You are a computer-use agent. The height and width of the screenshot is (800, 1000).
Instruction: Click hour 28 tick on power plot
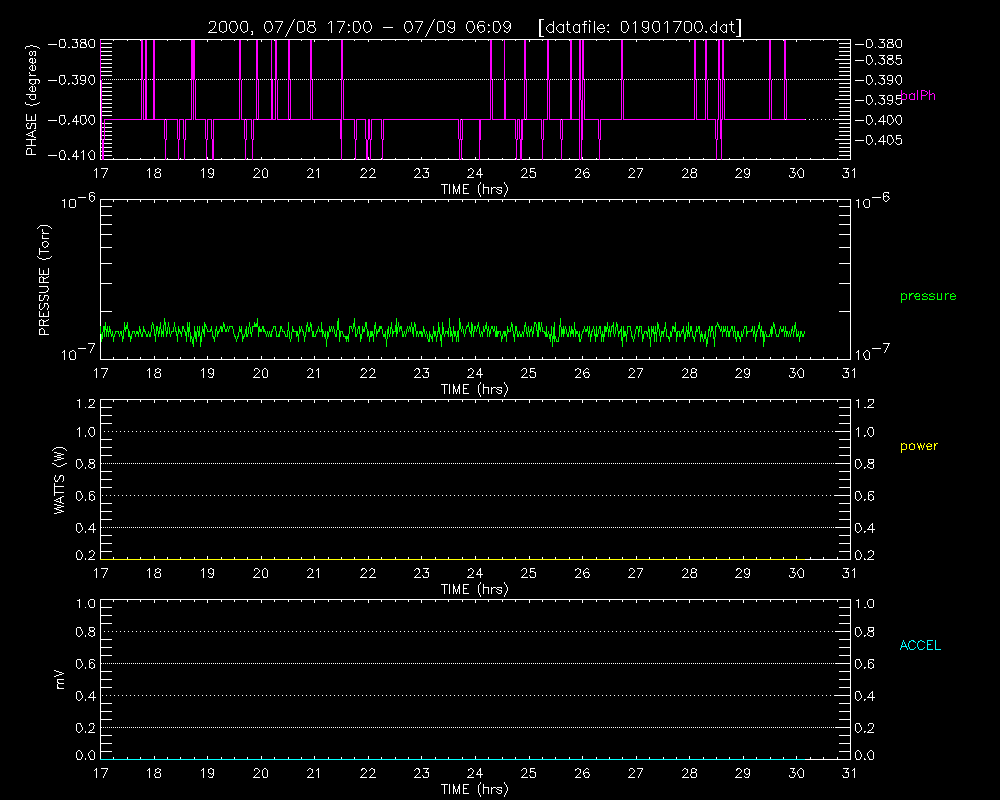(x=689, y=573)
